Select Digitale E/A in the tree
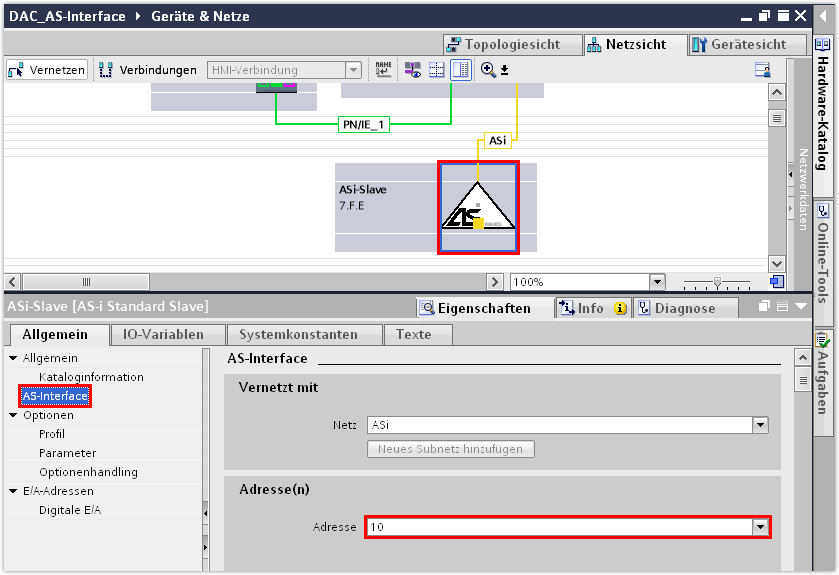The height and width of the screenshot is (575, 839). (x=69, y=510)
